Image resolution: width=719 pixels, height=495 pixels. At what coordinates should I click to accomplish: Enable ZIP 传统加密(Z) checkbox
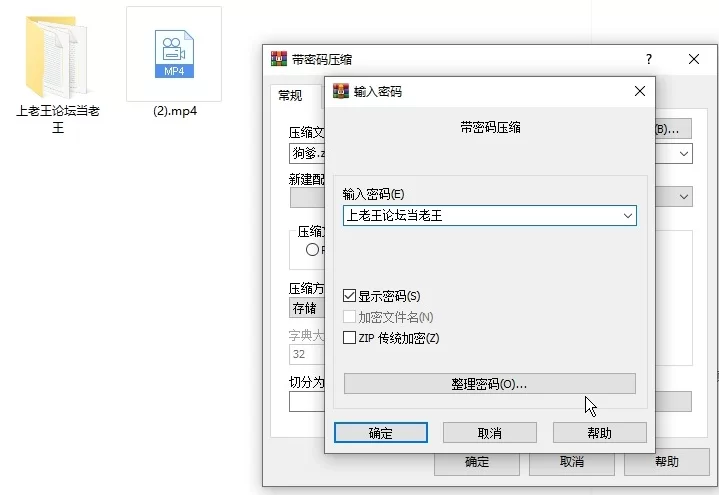point(349,338)
